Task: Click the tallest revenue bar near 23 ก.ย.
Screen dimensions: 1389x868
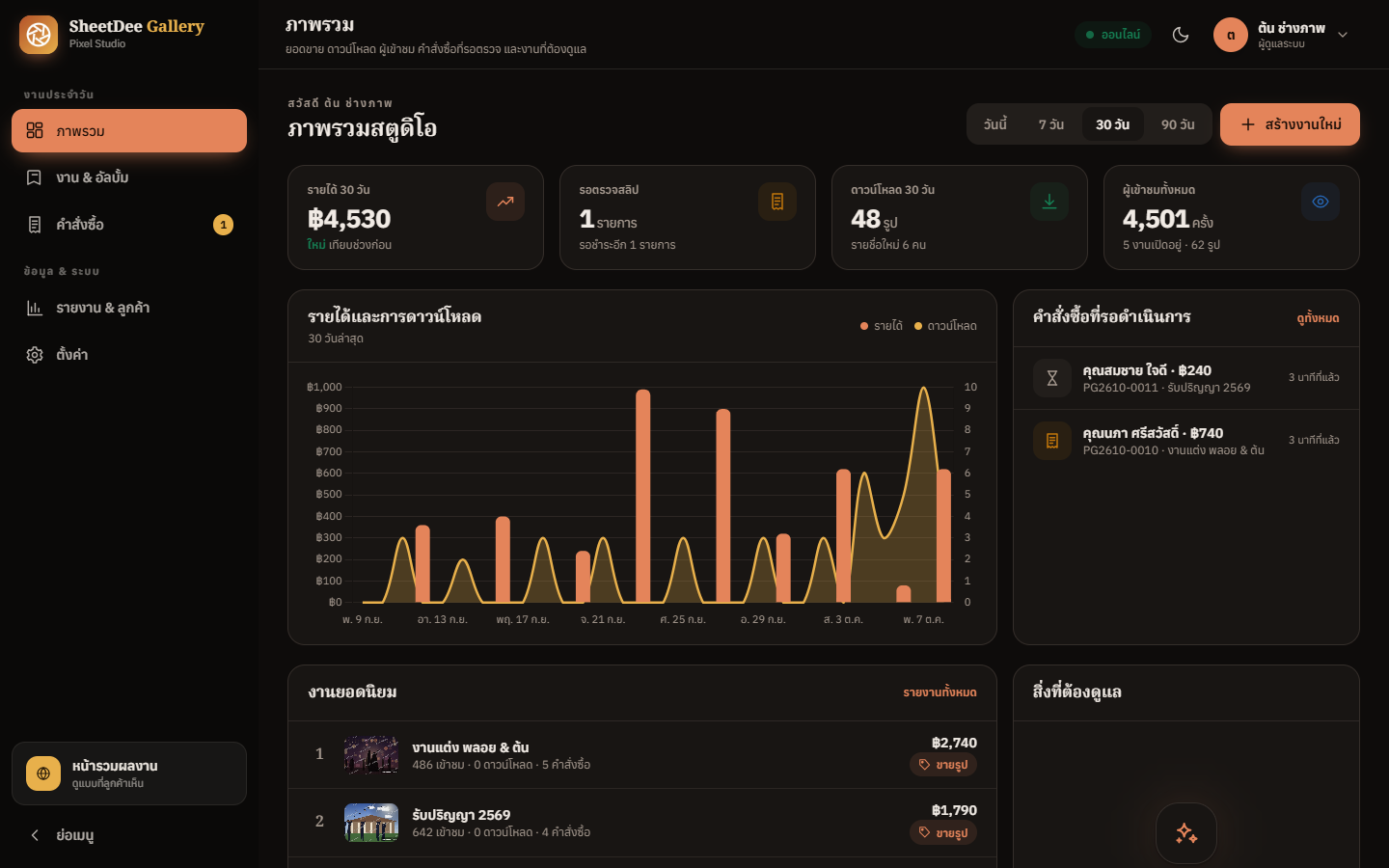Action: click(x=643, y=496)
